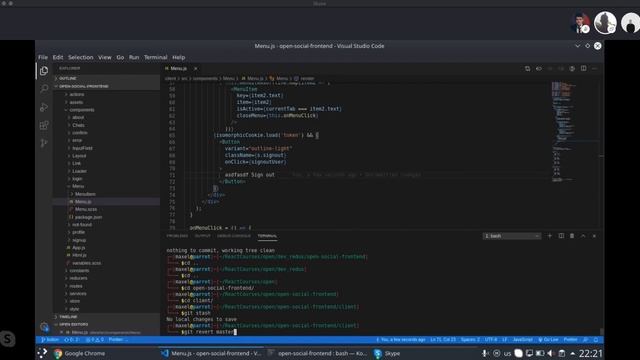Collapse the components folder
This screenshot has width=640, height=360.
click(82, 110)
